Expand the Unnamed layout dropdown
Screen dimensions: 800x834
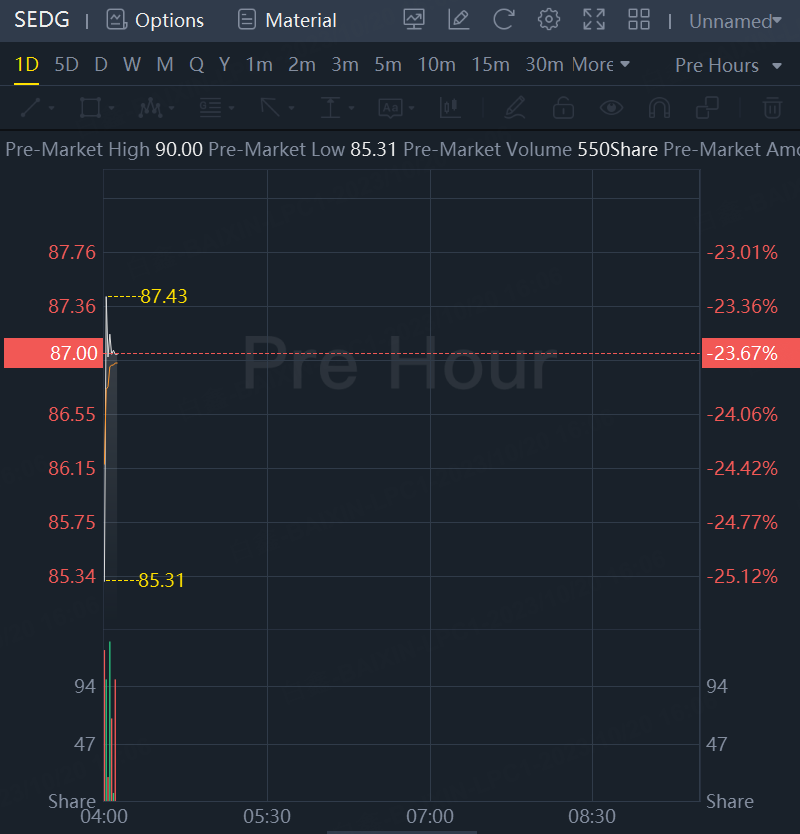pos(735,21)
